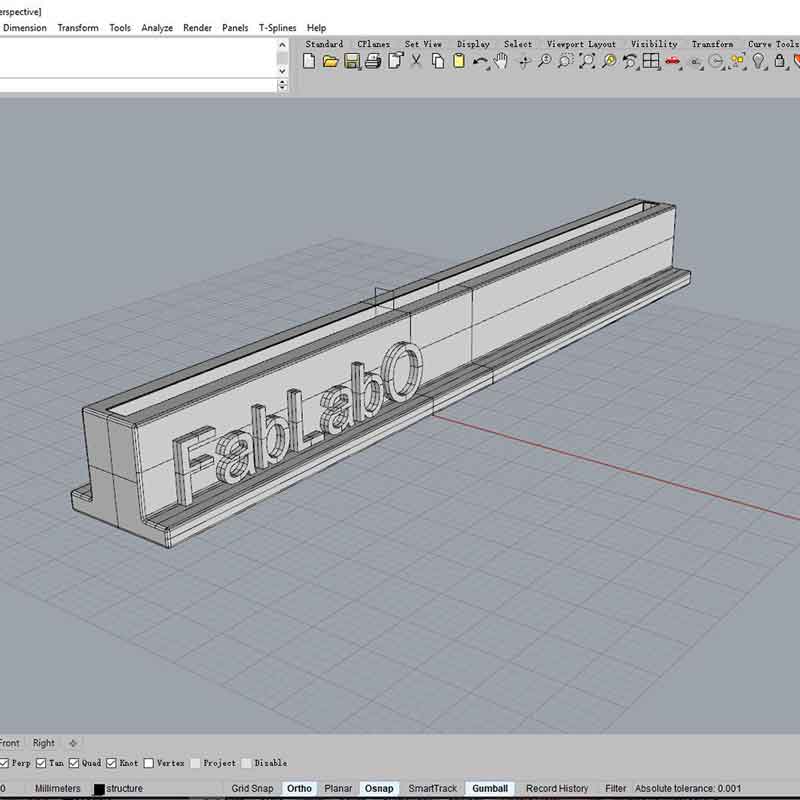Open a file with the folder icon
This screenshot has height=800, width=800.
click(330, 61)
